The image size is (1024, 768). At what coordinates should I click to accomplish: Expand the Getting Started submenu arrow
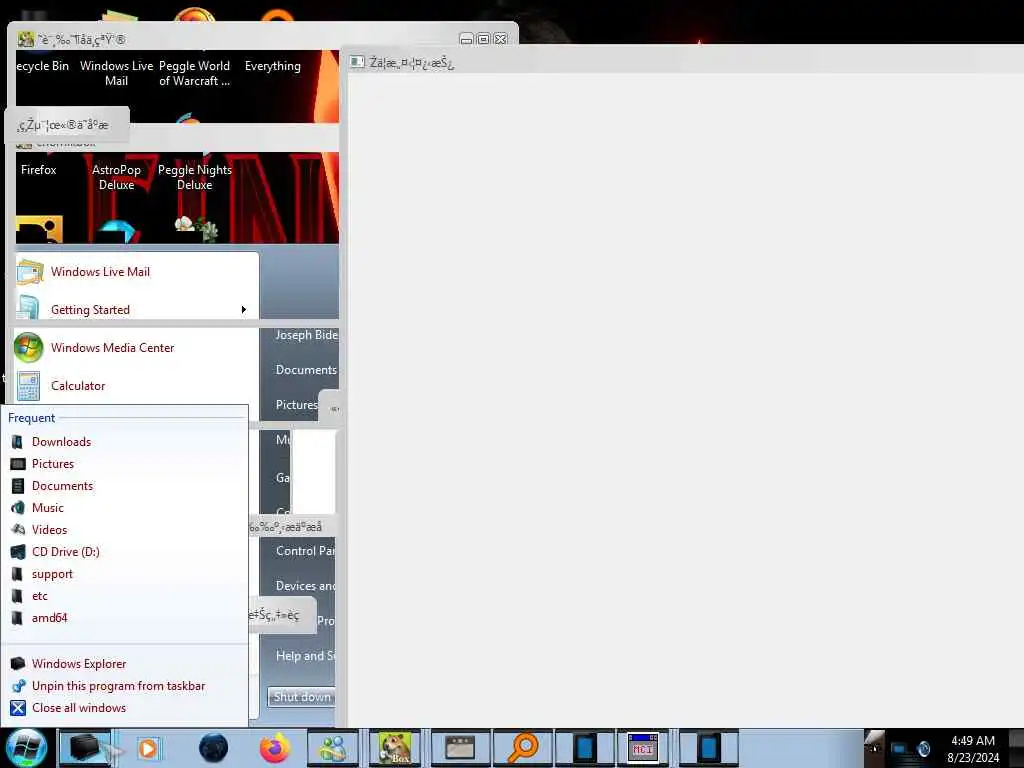pos(244,310)
